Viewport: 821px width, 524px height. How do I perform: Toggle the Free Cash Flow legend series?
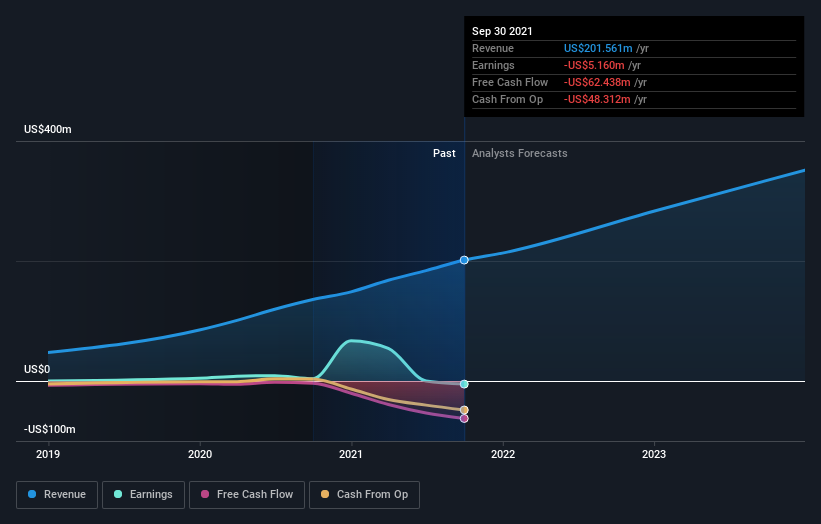[x=247, y=495]
